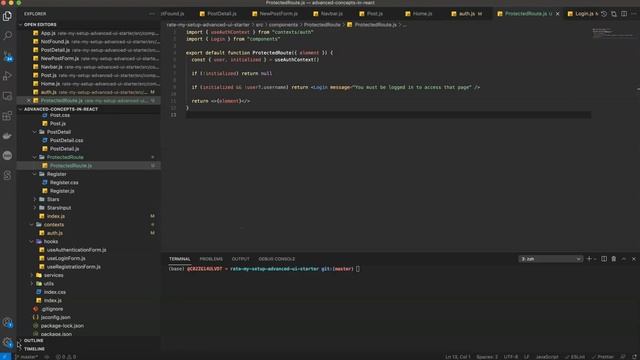Open the Run and Debug view
This screenshot has height=360, width=640.
click(7, 76)
